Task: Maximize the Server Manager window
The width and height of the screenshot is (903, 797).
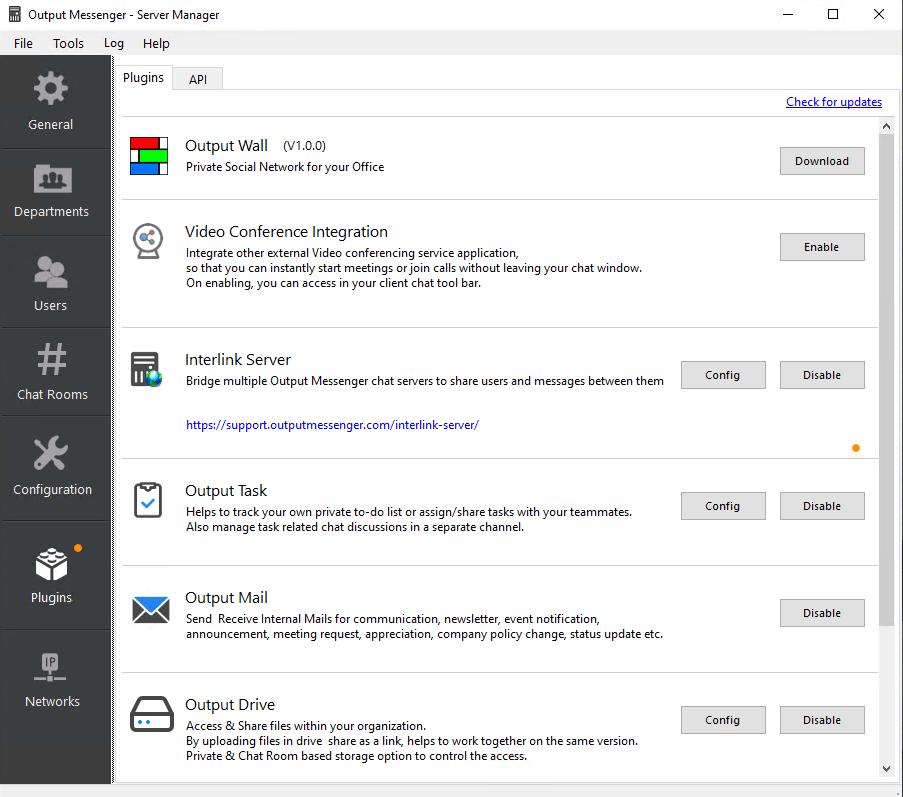Action: pyautogui.click(x=833, y=14)
